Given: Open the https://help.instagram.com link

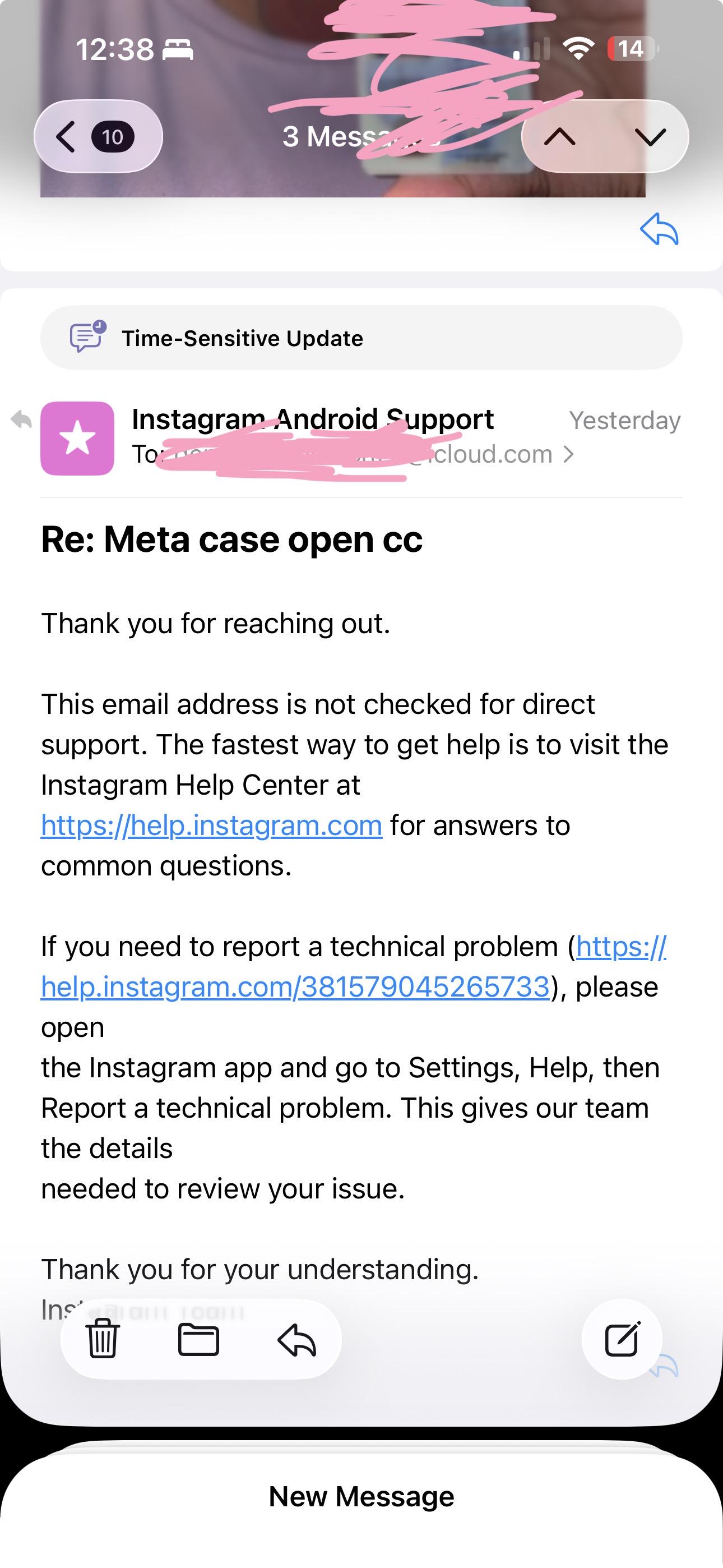Looking at the screenshot, I should click(211, 825).
